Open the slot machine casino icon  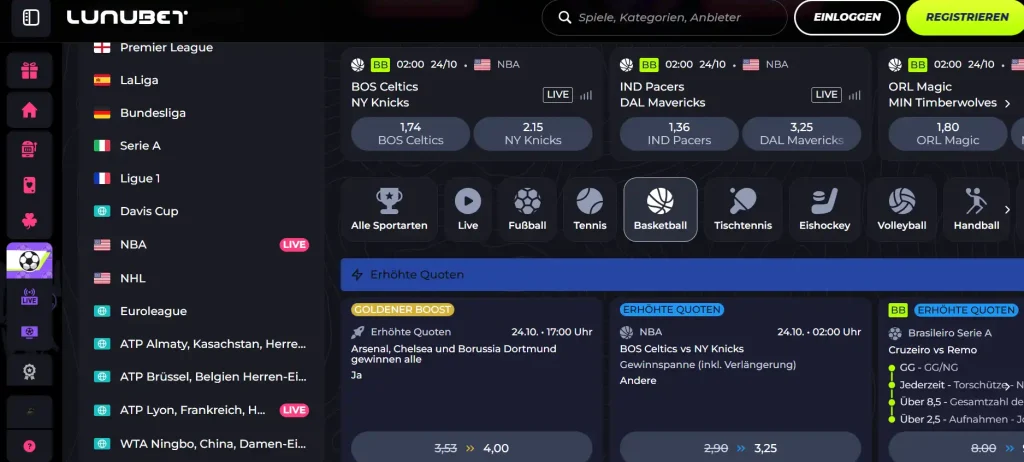pyautogui.click(x=29, y=149)
